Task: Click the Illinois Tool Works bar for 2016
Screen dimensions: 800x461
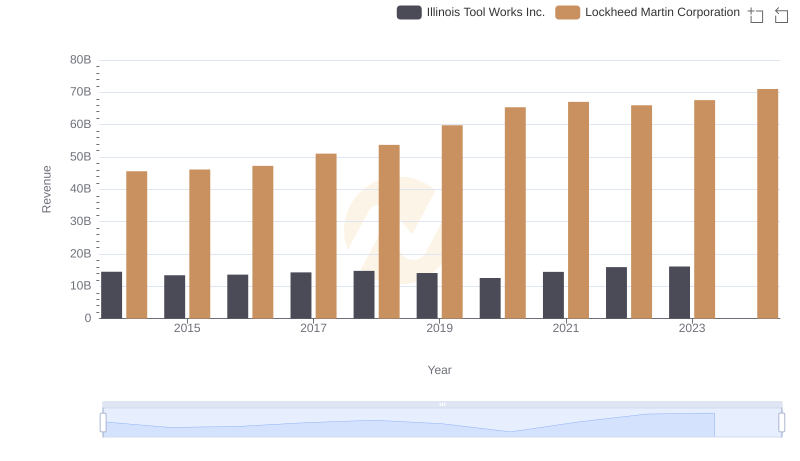Action: (238, 296)
